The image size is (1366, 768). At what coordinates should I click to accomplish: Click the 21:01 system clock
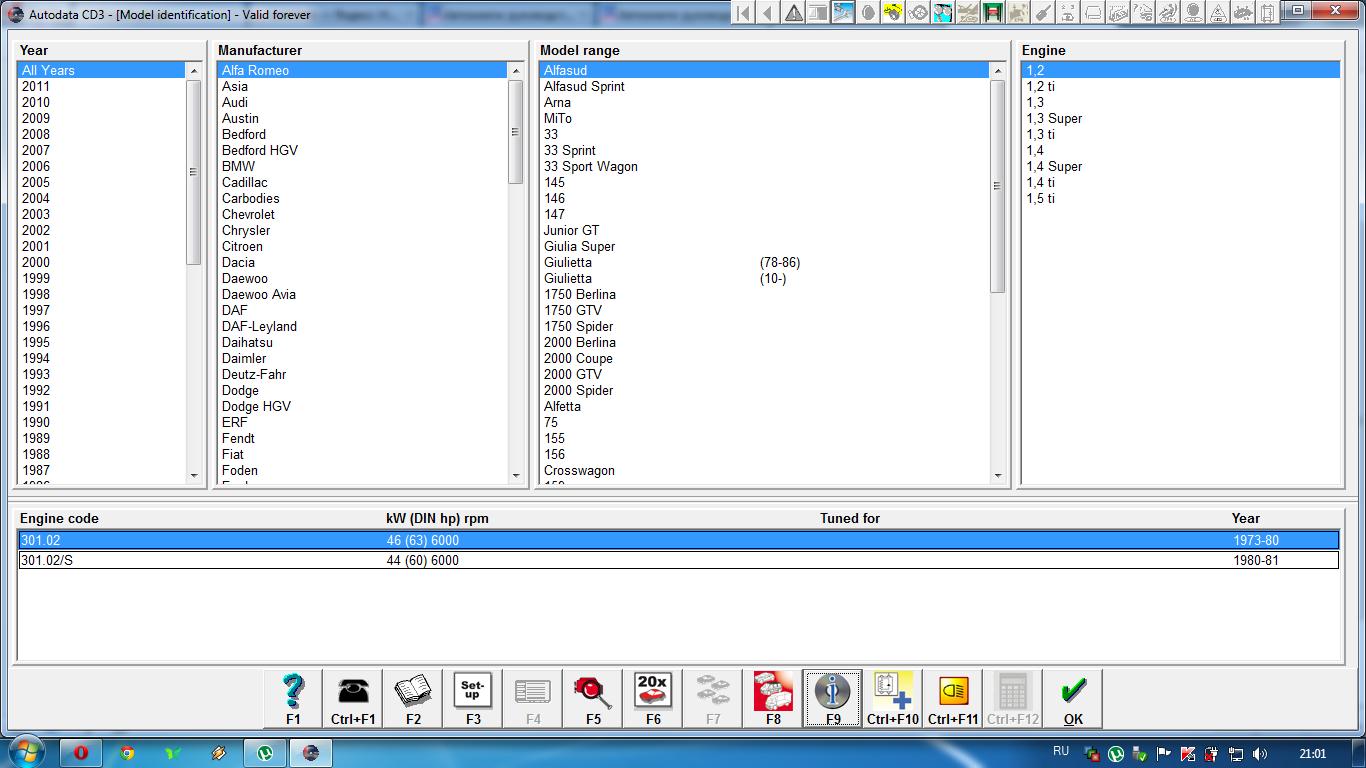[1313, 754]
